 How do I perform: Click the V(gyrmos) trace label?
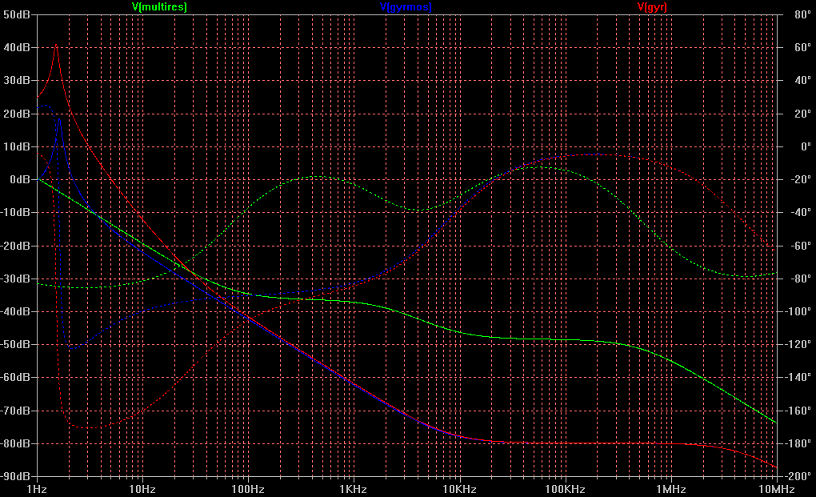coord(405,7)
